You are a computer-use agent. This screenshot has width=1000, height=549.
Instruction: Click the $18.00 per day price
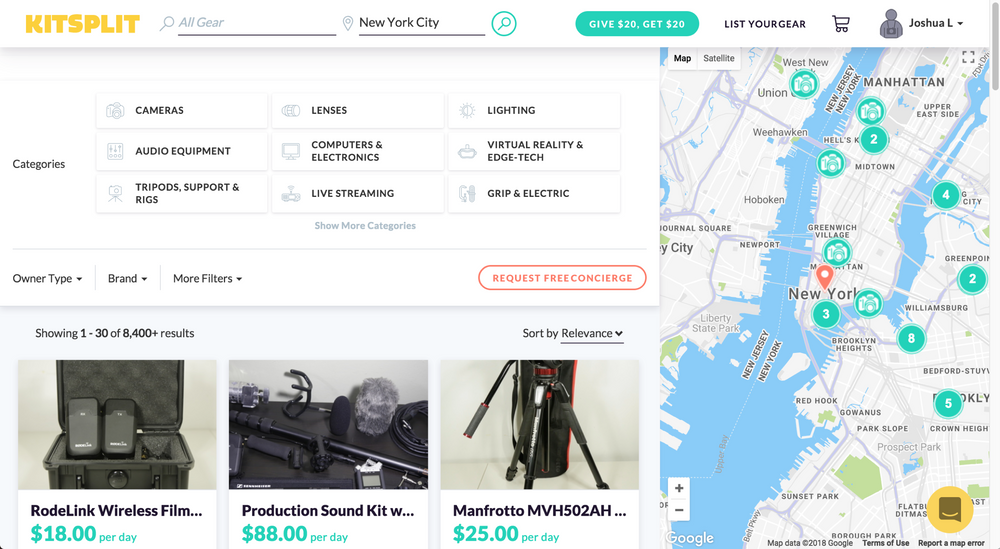(x=84, y=534)
